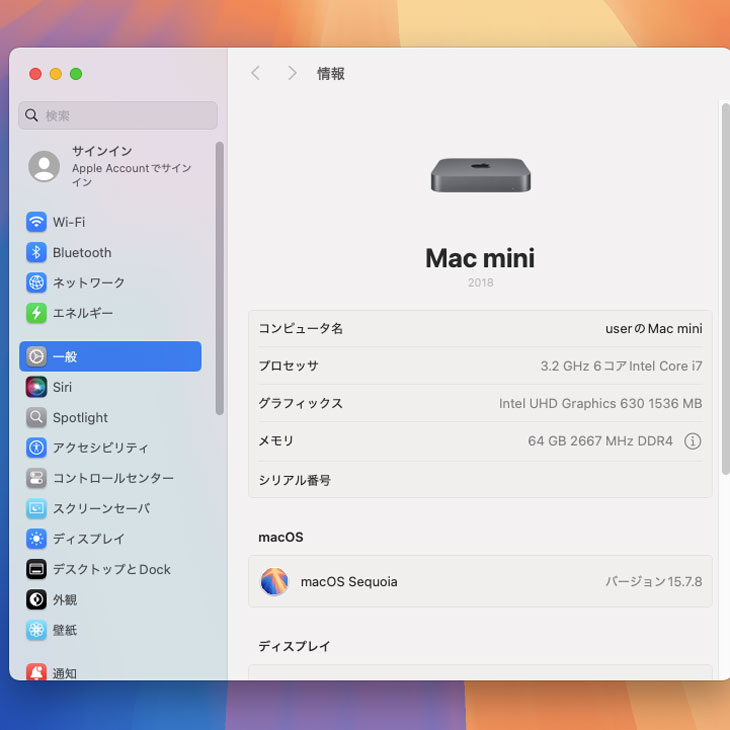Click the sidebar scrollbar
This screenshot has height=730, width=730.
coord(220,278)
